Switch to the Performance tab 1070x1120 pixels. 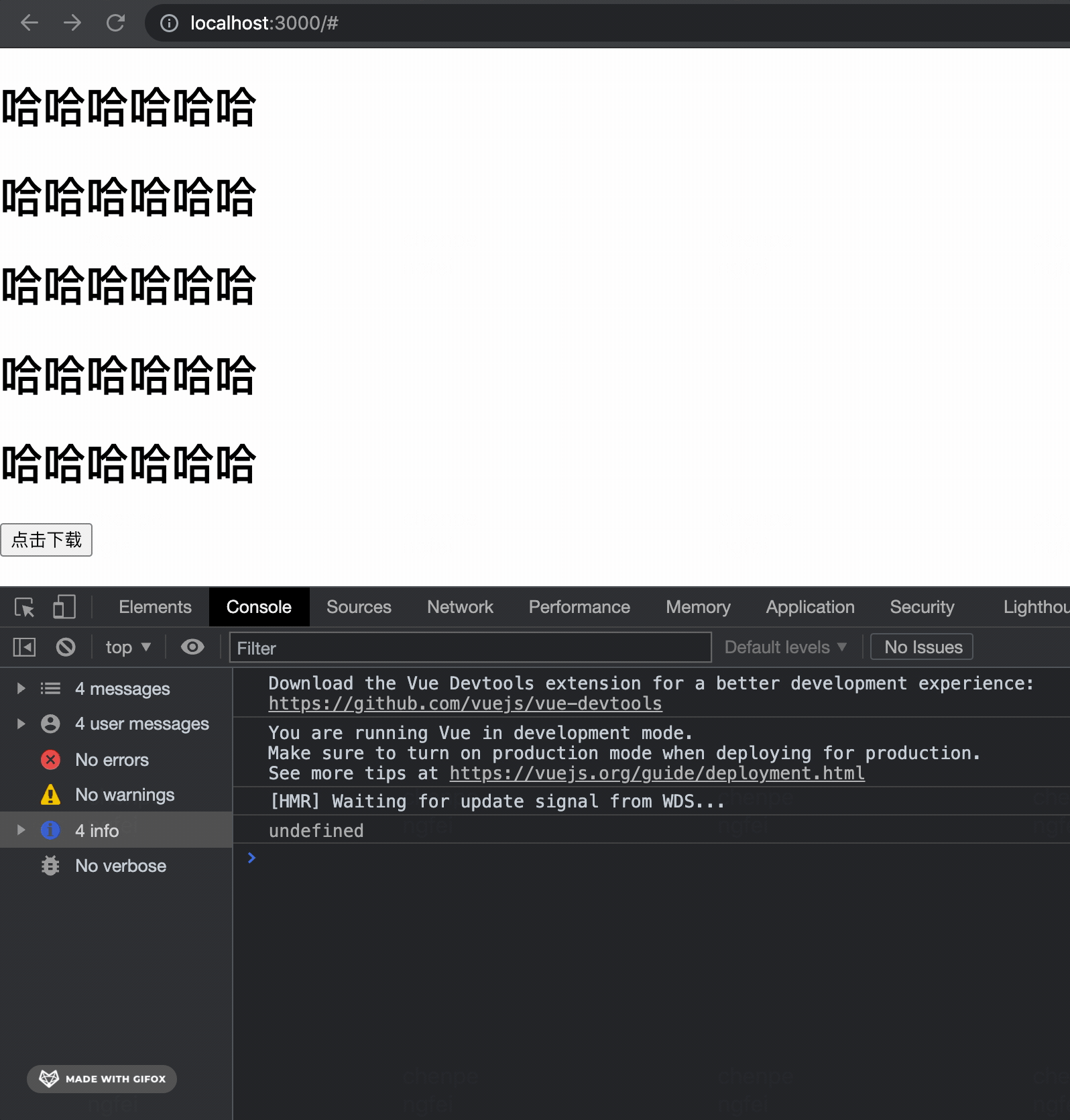coord(579,607)
